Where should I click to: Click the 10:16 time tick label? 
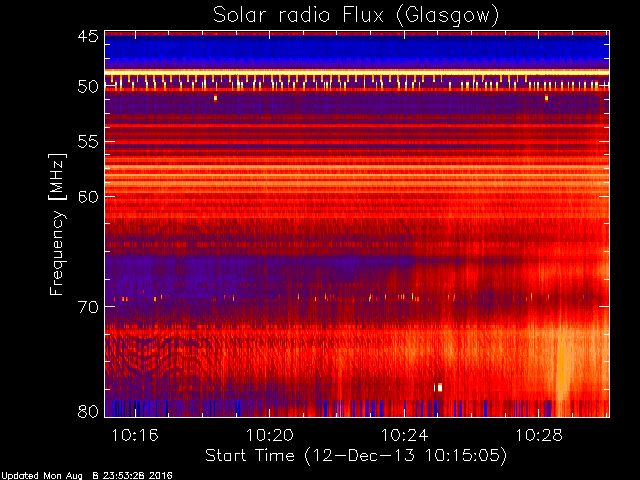tap(135, 435)
